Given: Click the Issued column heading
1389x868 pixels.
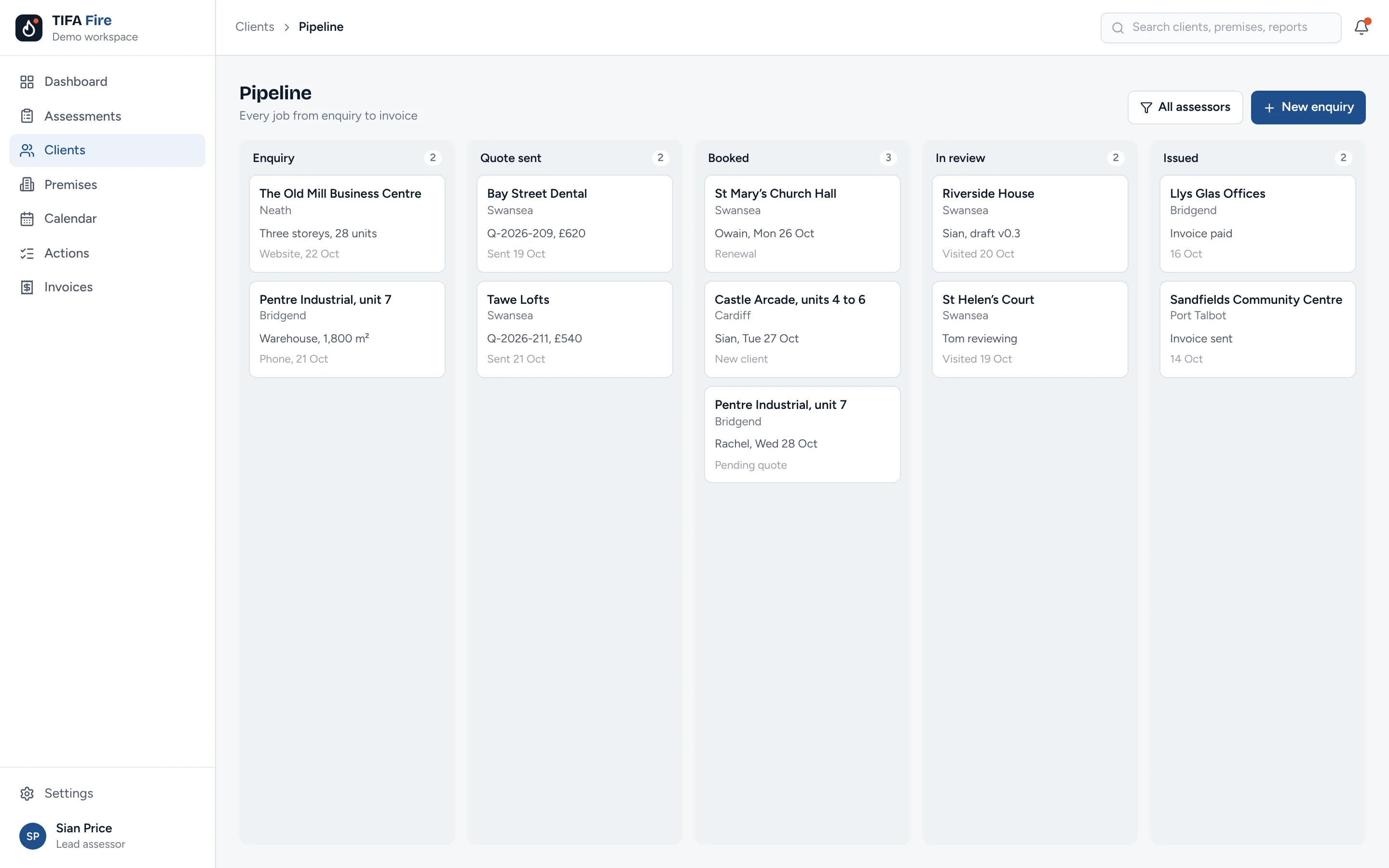Looking at the screenshot, I should (x=1180, y=158).
